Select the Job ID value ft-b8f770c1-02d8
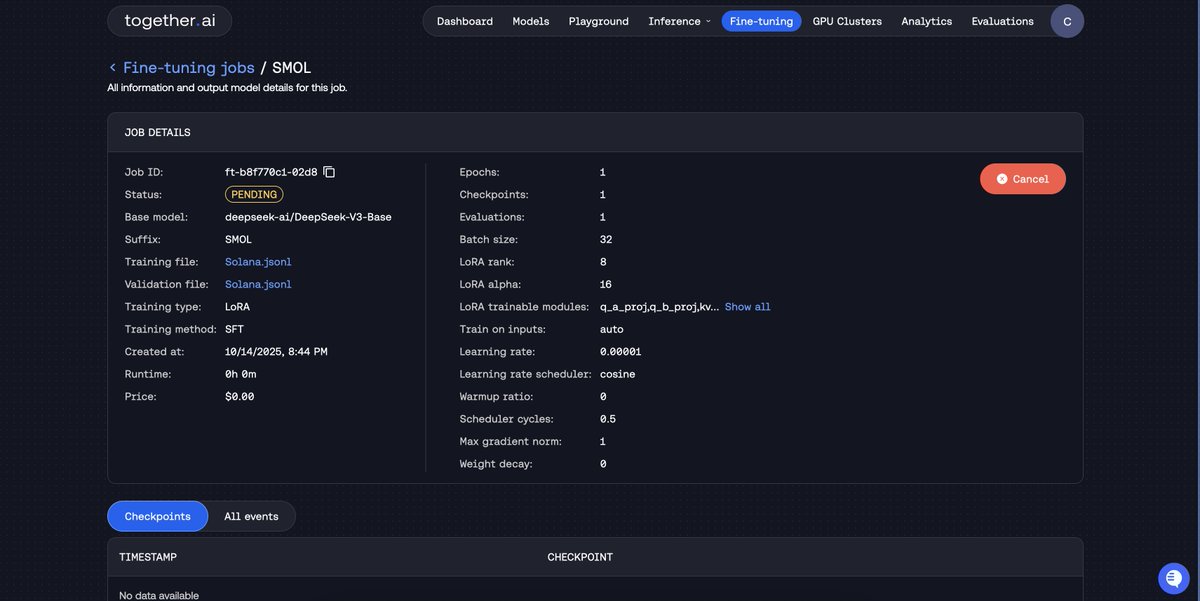Screen dimensions: 1200x601 pos(271,172)
